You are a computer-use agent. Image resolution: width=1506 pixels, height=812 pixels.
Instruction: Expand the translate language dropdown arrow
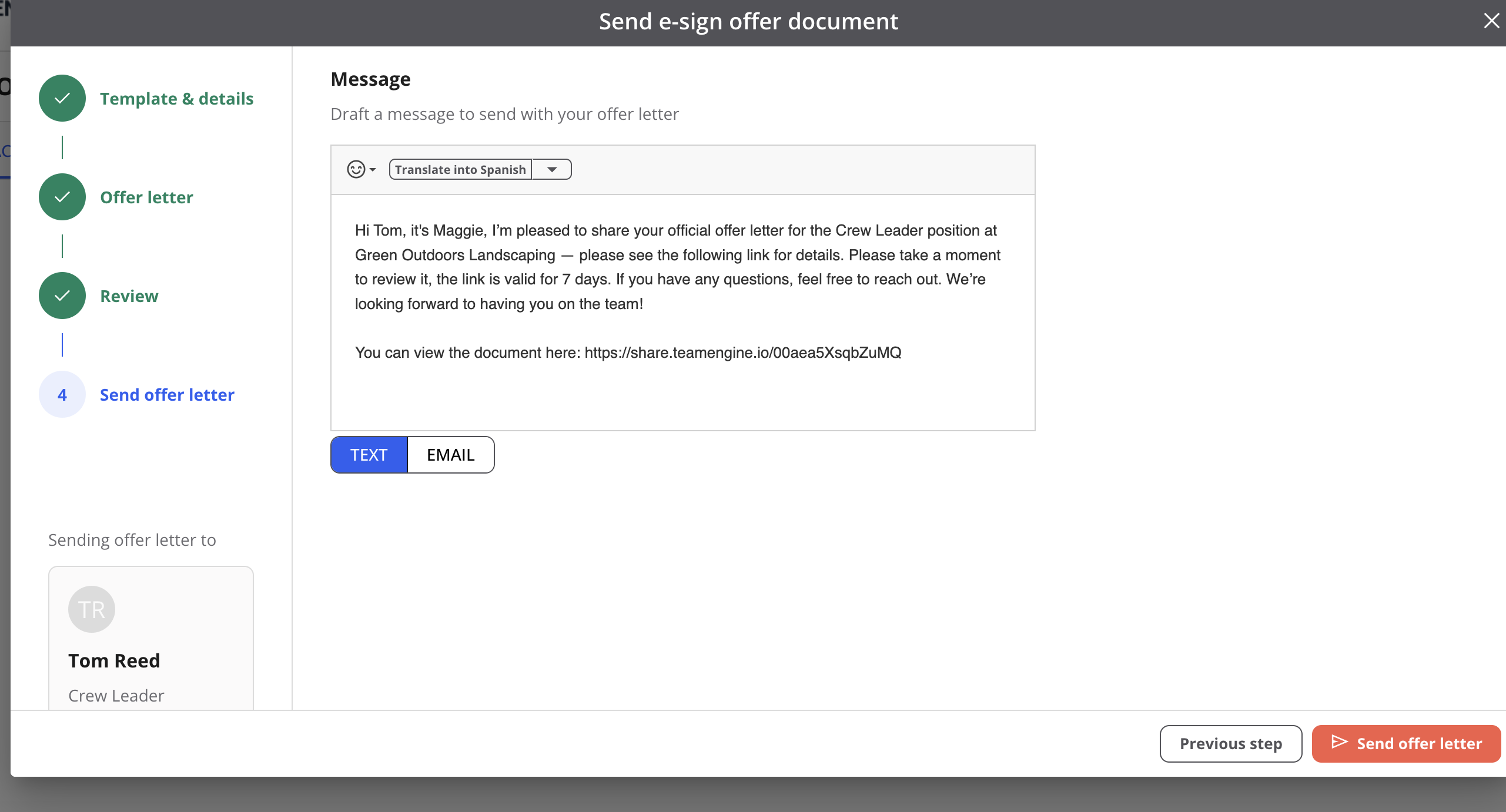[551, 169]
